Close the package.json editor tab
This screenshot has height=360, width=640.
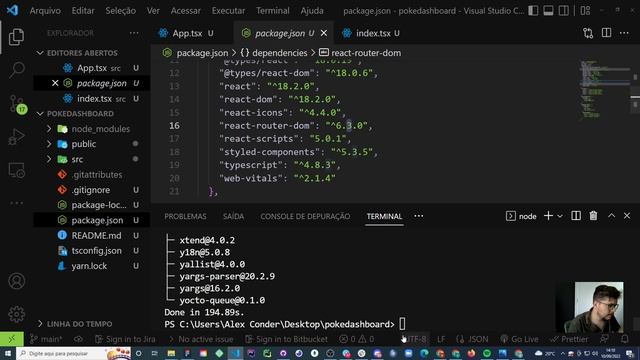[324, 33]
